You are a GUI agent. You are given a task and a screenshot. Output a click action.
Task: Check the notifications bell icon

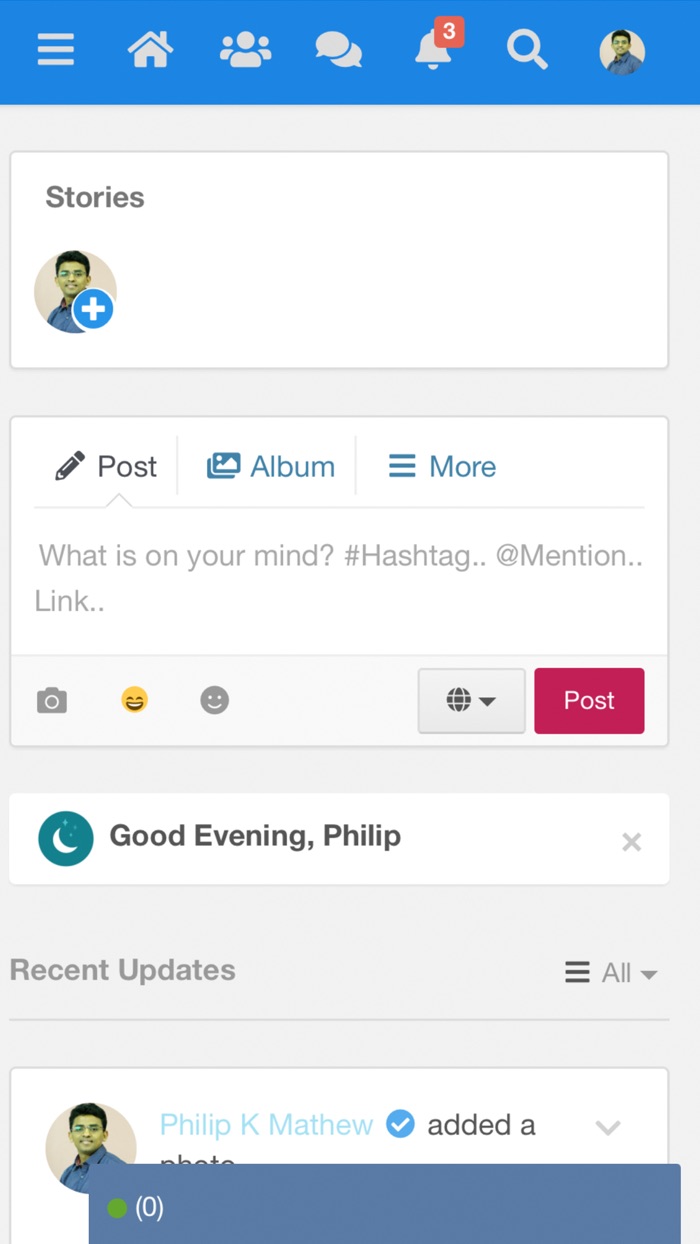(435, 50)
